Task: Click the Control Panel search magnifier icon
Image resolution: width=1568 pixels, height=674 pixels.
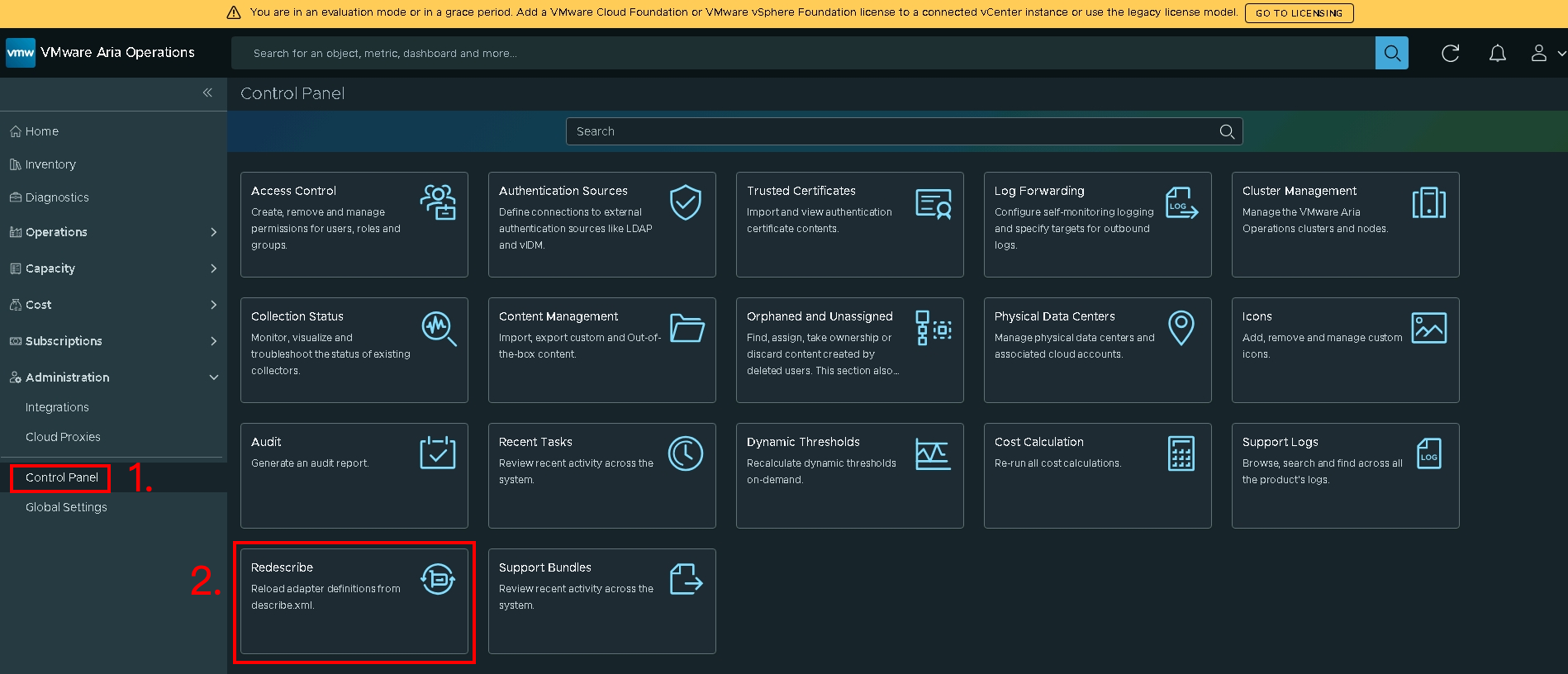Action: (x=1227, y=131)
